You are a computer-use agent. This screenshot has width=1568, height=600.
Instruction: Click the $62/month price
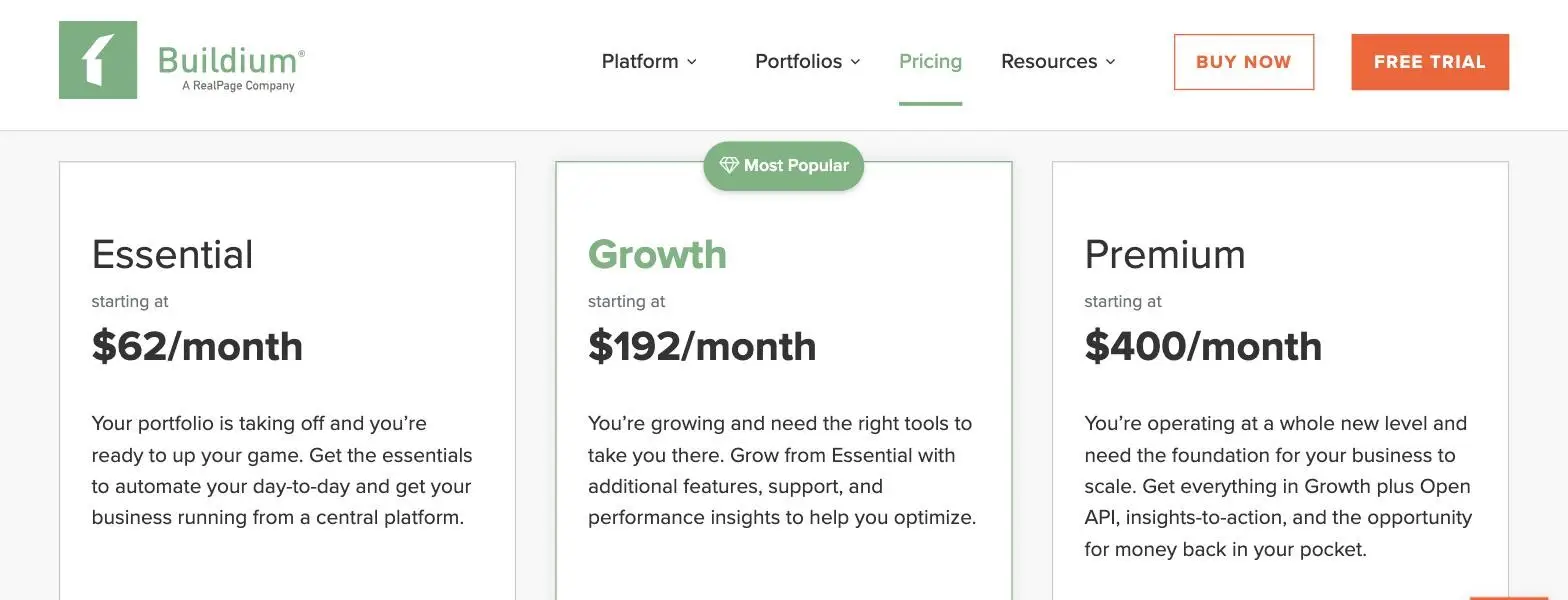[x=197, y=346]
